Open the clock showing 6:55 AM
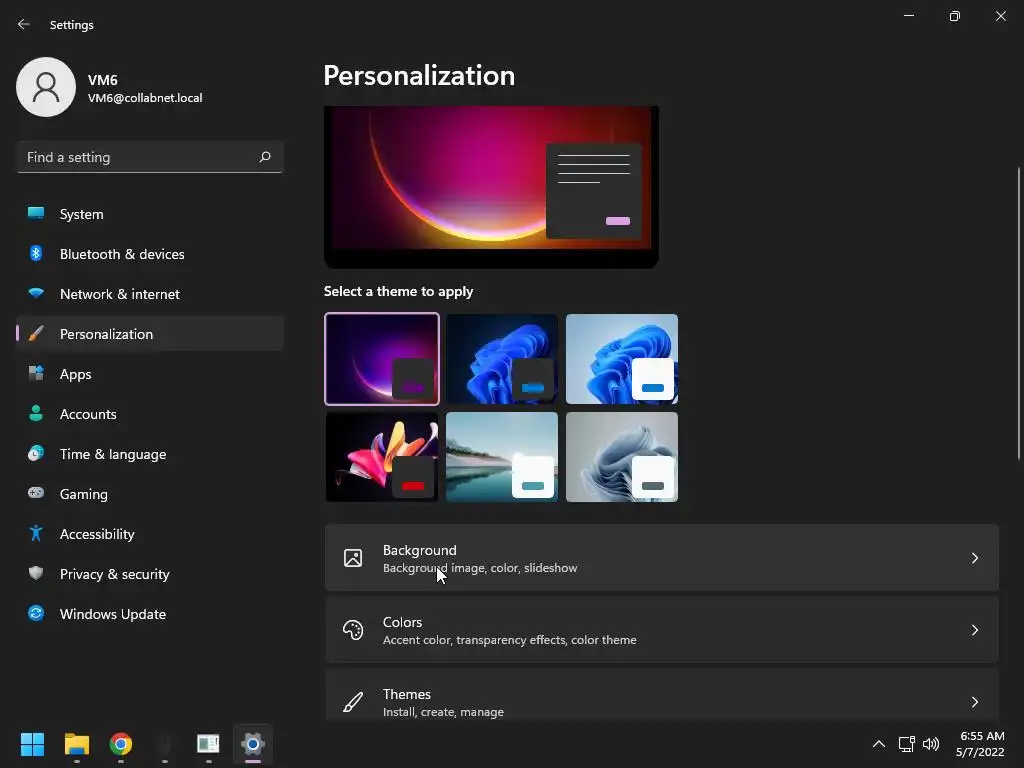1024x768 pixels. pos(980,744)
